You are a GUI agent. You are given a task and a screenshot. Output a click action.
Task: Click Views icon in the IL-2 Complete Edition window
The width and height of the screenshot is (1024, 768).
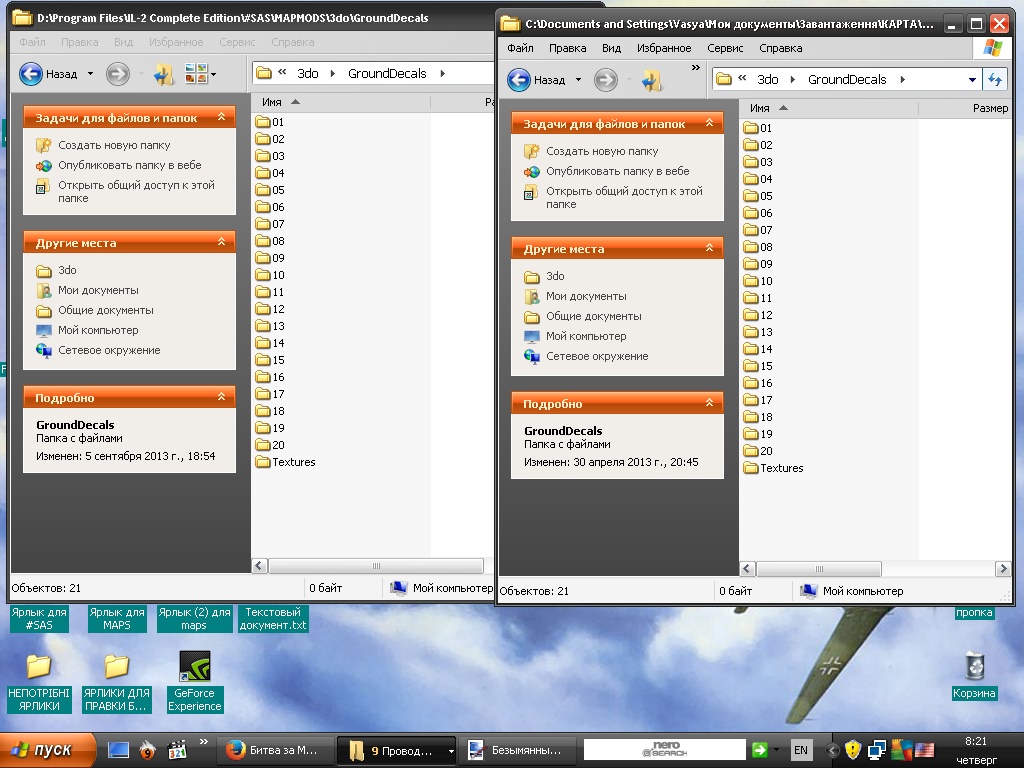click(x=195, y=74)
